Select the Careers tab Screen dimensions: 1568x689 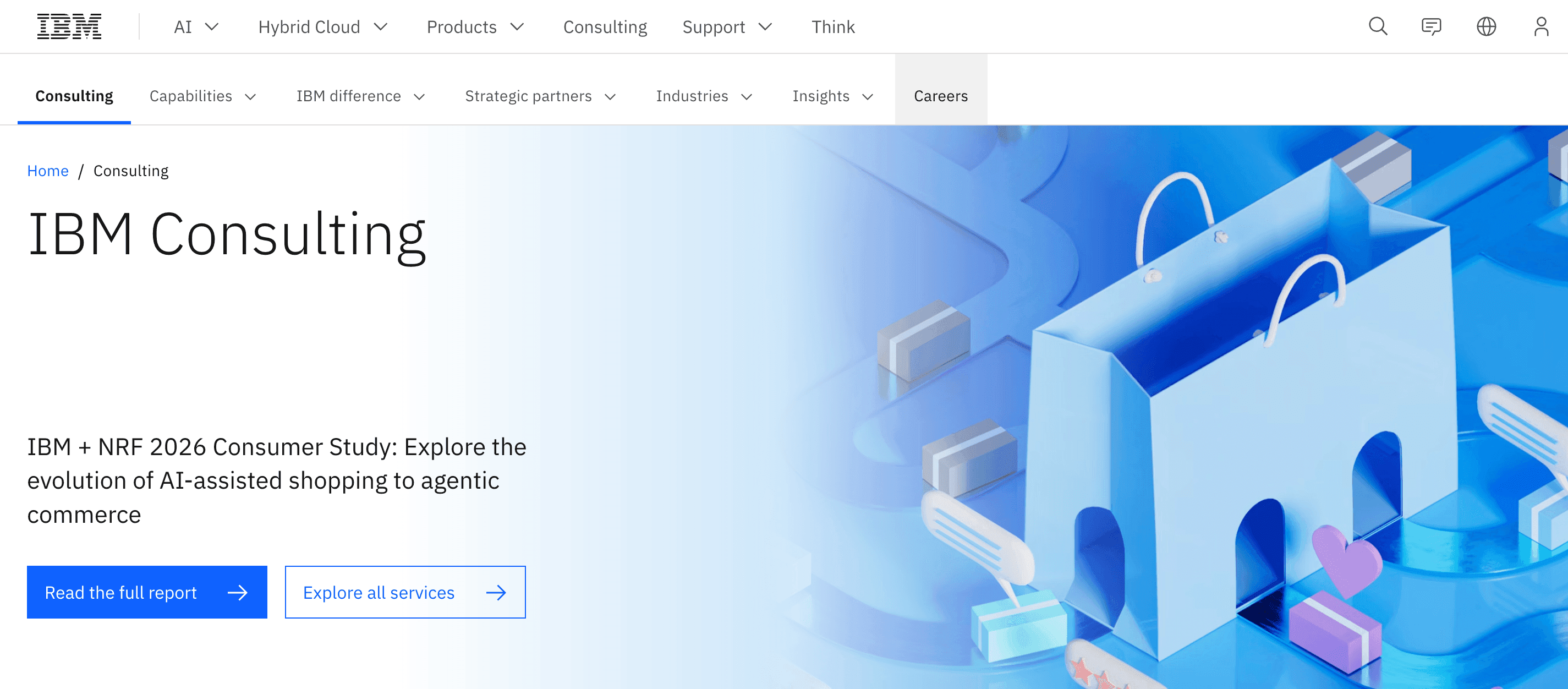click(x=940, y=96)
